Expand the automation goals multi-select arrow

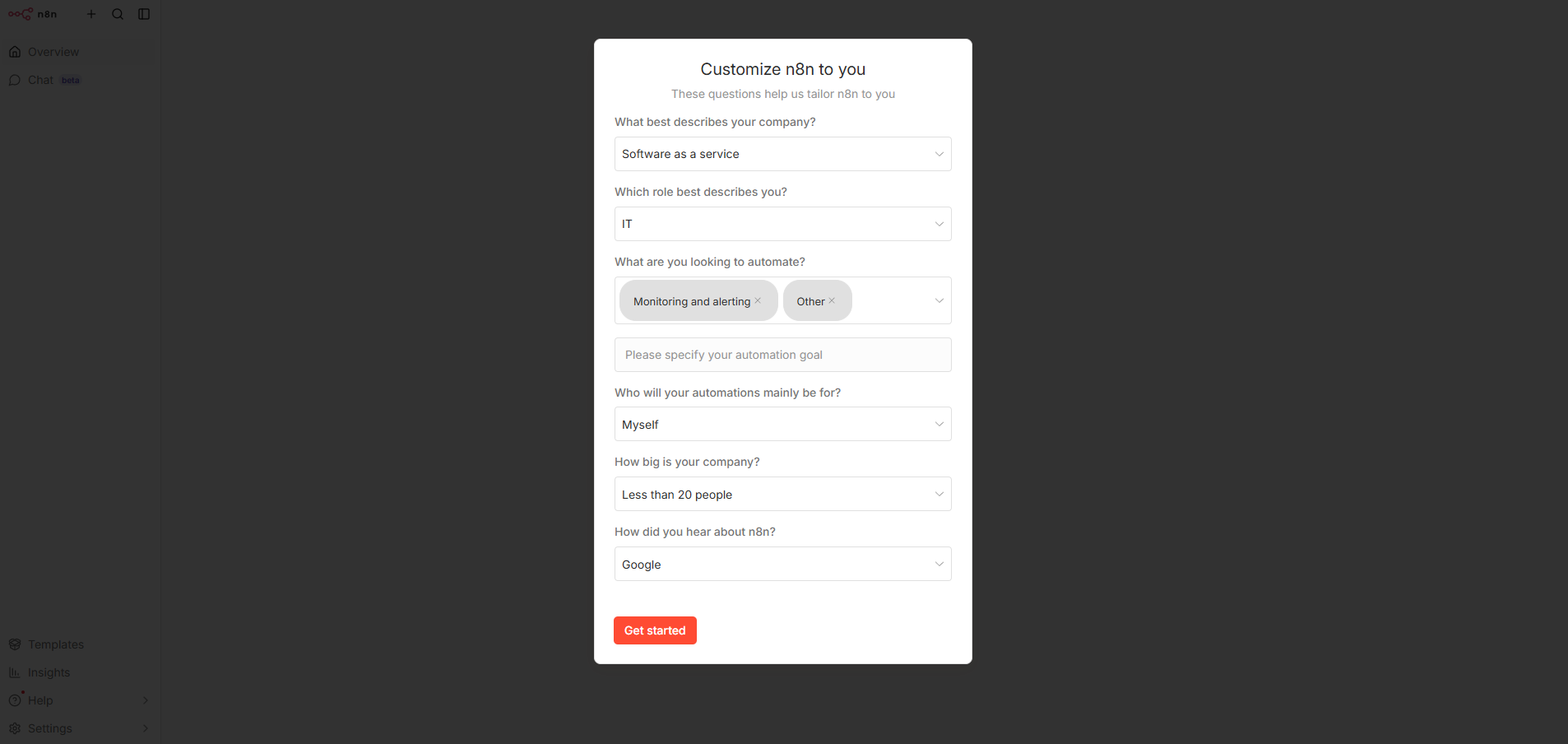[x=939, y=300]
